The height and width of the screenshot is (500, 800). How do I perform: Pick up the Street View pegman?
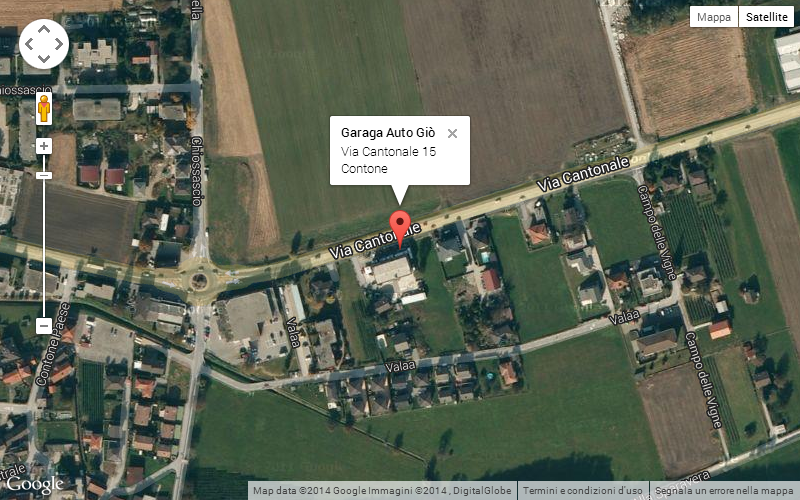tap(44, 109)
